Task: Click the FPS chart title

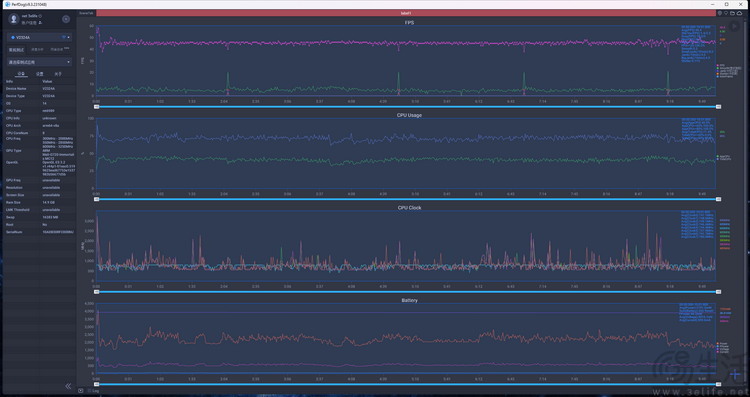Action: (409, 22)
